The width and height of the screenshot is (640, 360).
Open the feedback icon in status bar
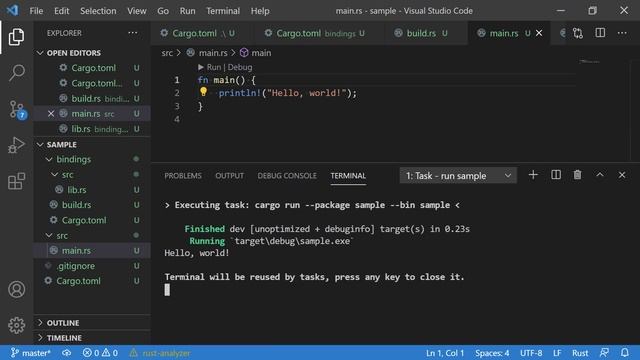[x=604, y=353]
